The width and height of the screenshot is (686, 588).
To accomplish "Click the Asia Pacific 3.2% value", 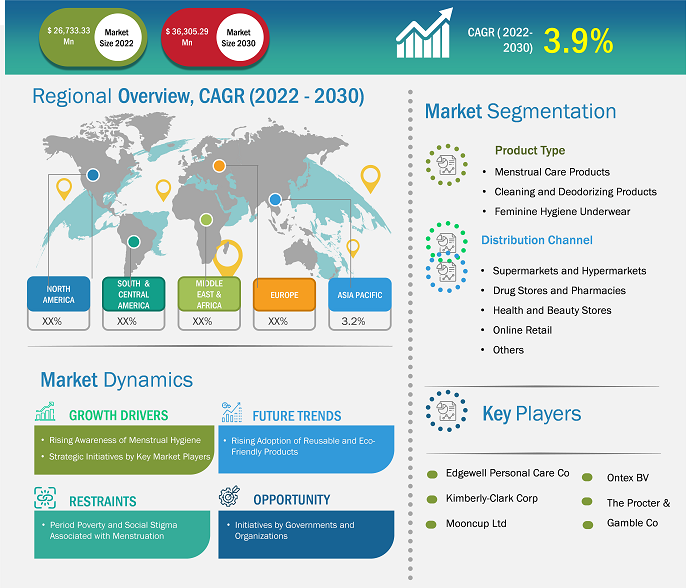I will [353, 321].
